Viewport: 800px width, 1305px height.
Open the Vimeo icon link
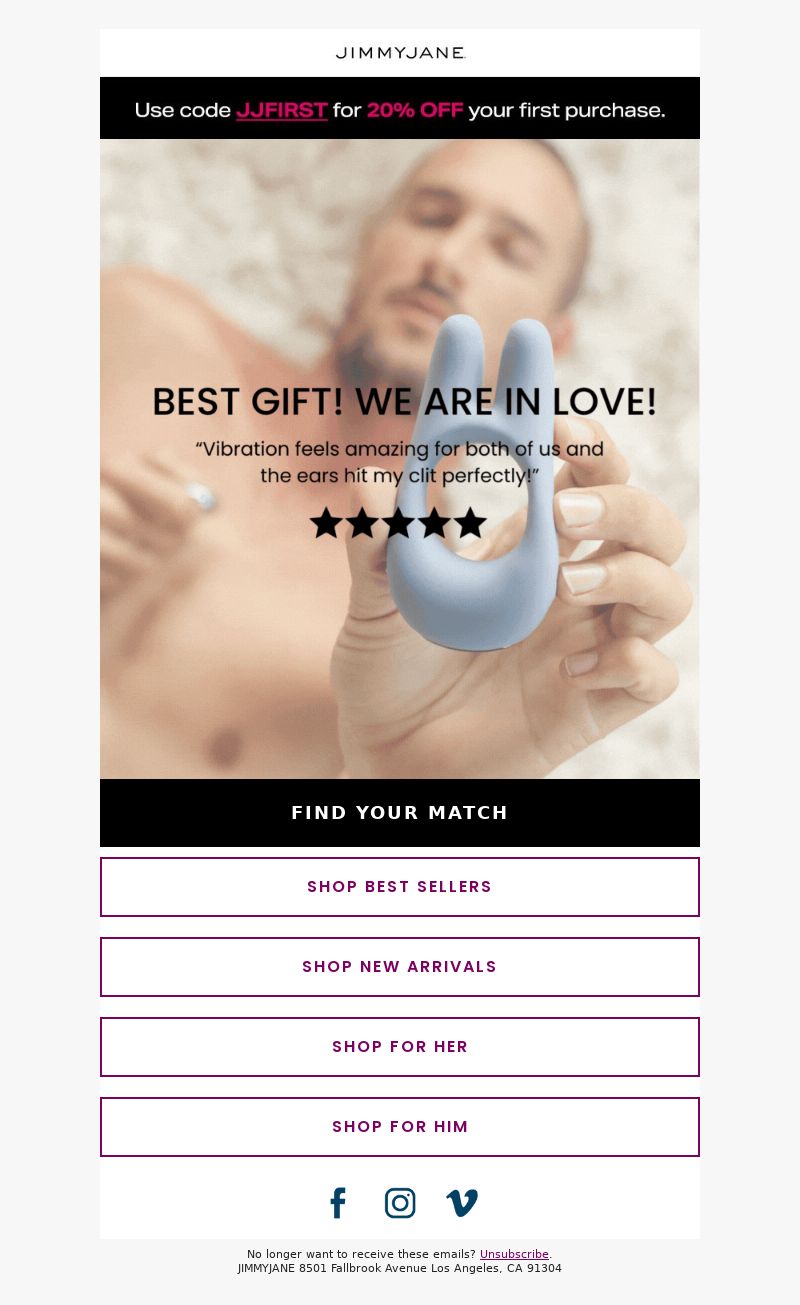[462, 1203]
